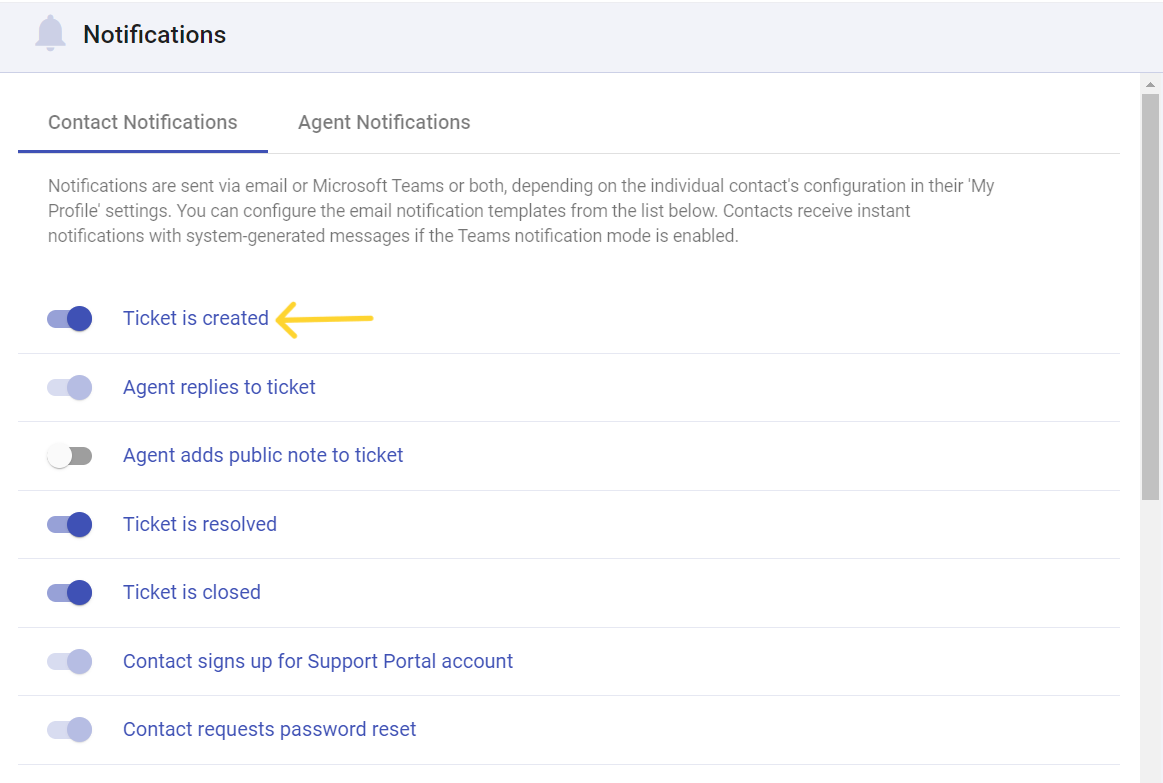Click the scrollbar up arrow
Image resolution: width=1163 pixels, height=783 pixels.
tap(1150, 84)
